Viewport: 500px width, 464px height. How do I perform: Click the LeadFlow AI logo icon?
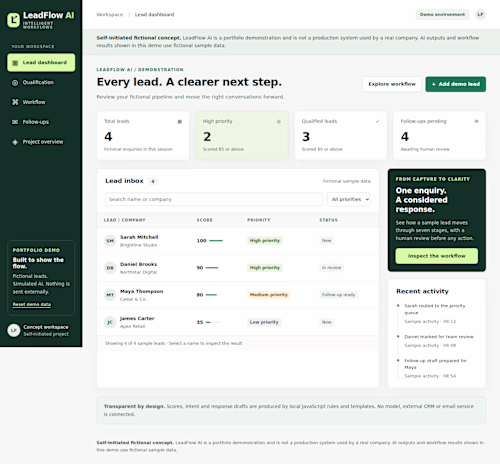tap(14, 20)
